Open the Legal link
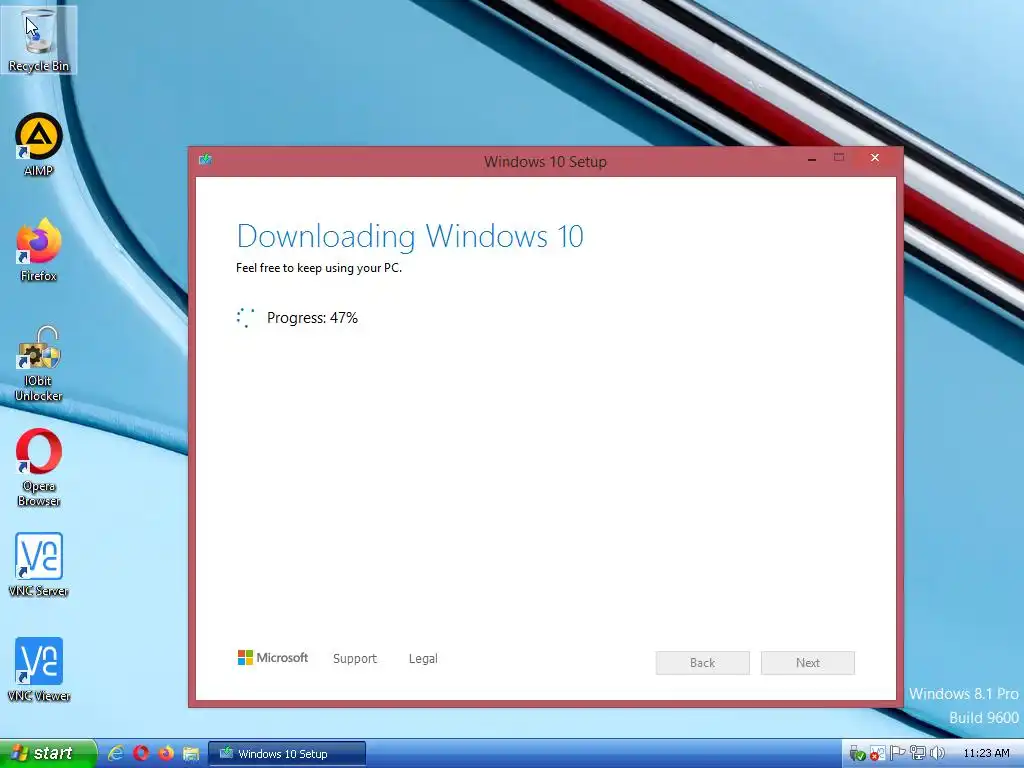This screenshot has height=768, width=1024. [x=423, y=658]
